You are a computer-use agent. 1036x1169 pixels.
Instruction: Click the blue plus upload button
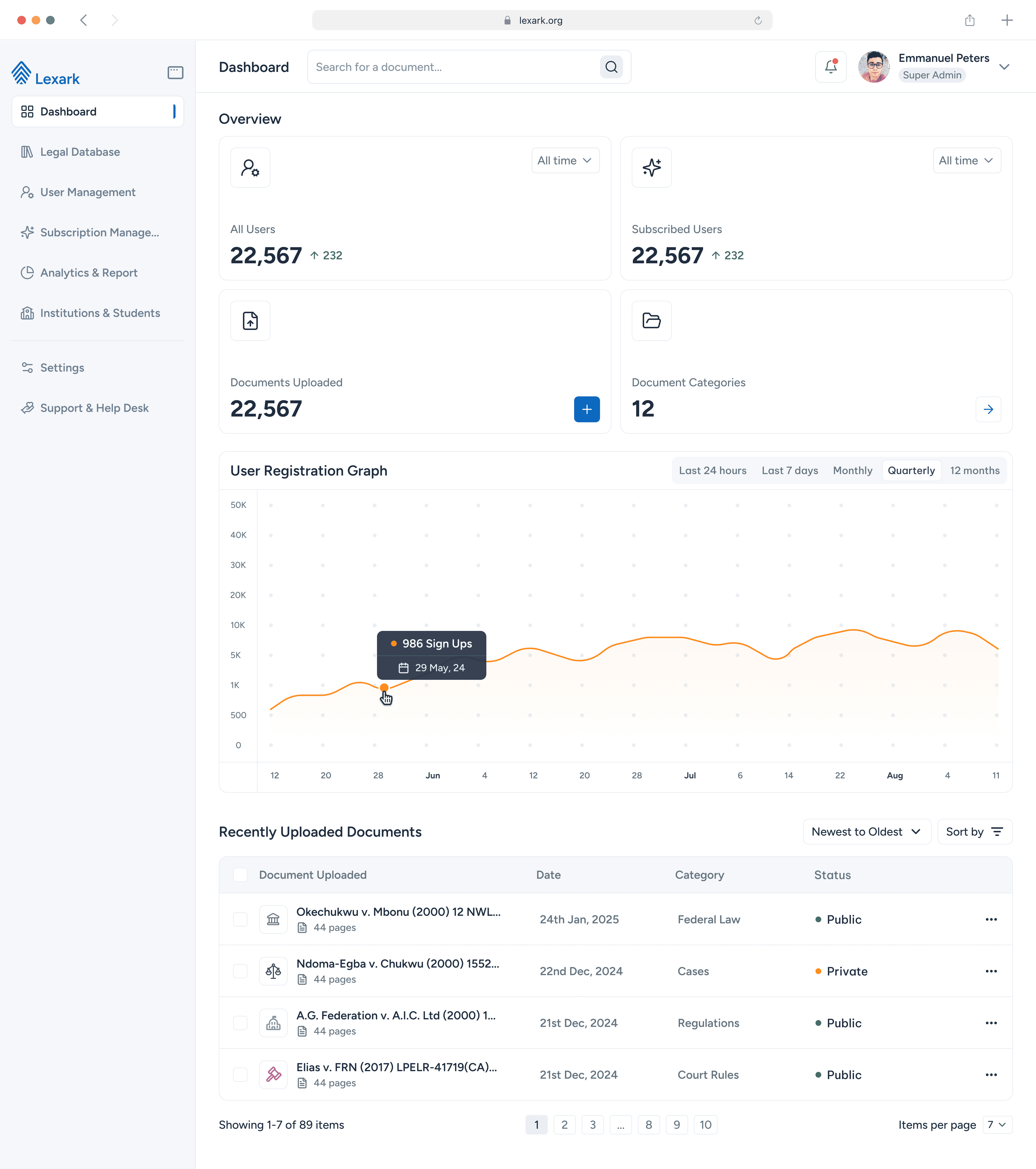[586, 410]
